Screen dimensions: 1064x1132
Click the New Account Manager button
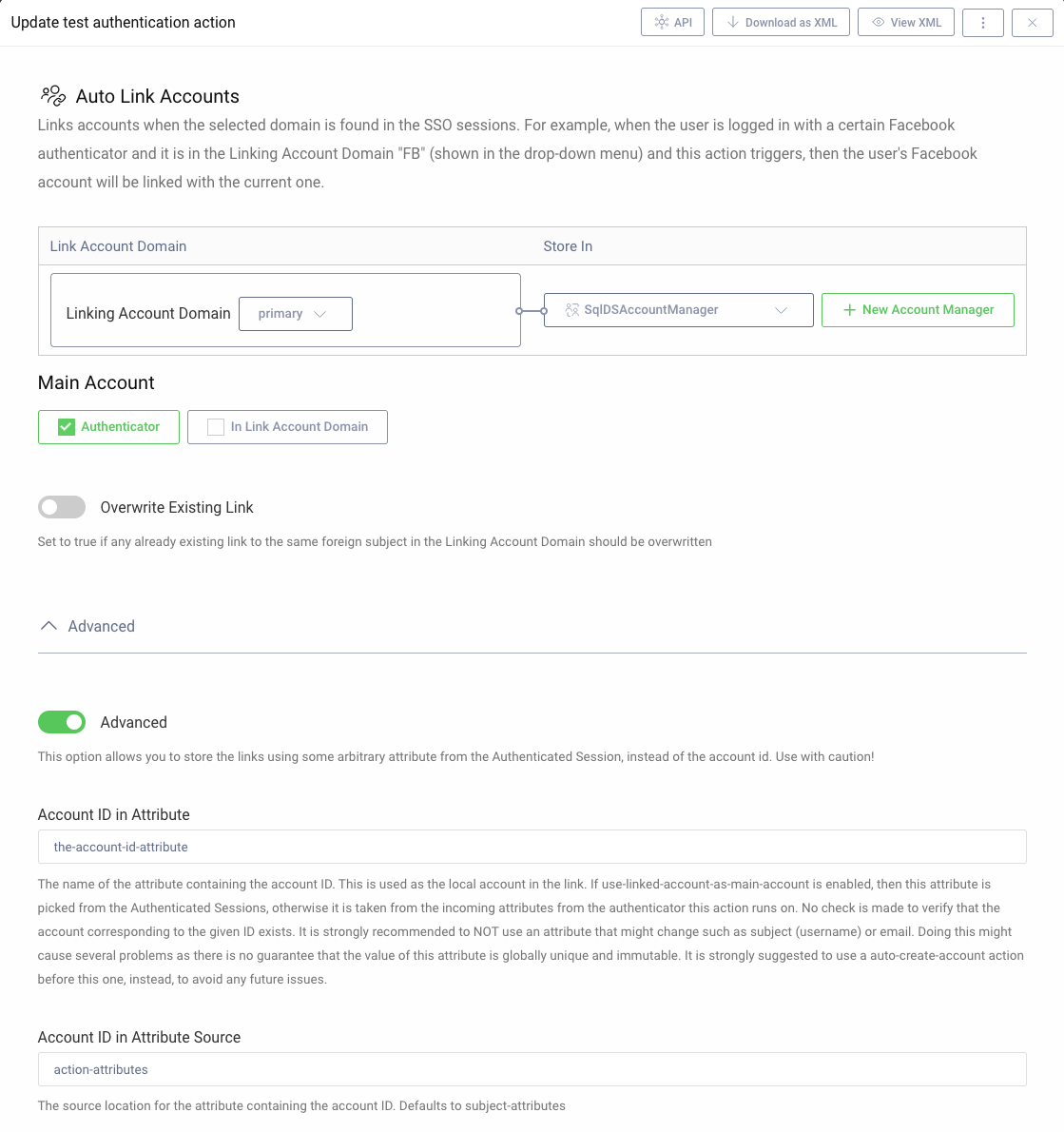click(x=917, y=309)
